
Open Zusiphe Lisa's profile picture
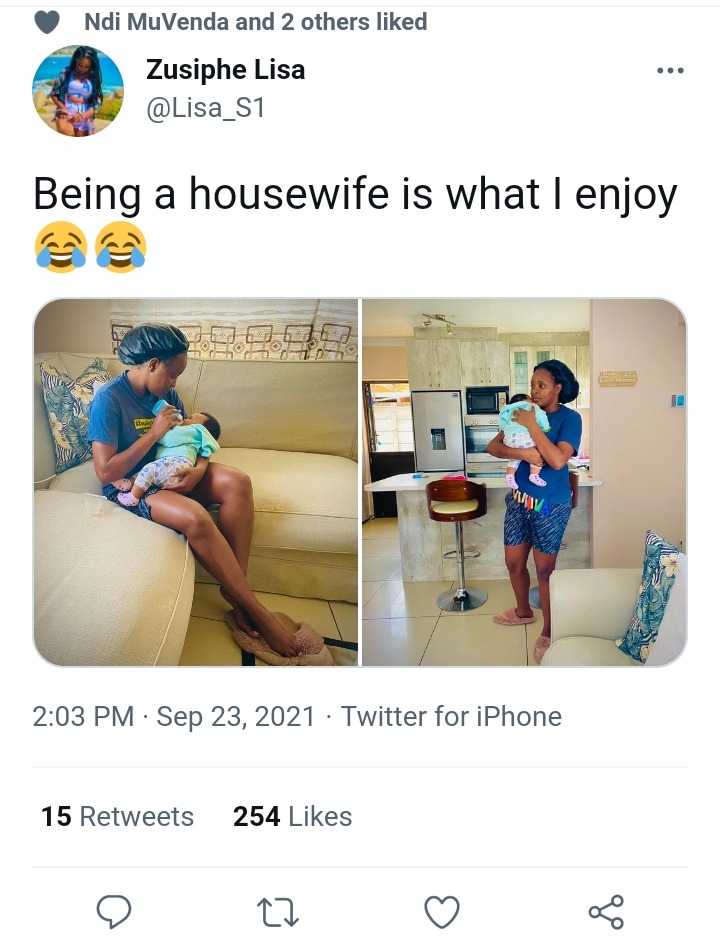click(x=78, y=90)
